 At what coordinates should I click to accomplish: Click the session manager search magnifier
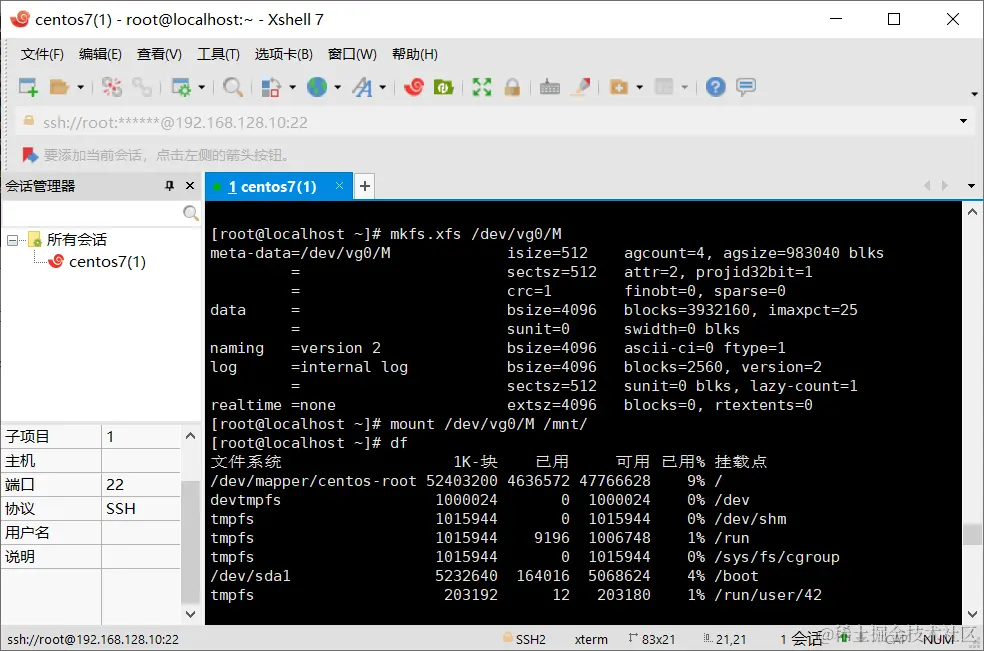tap(191, 213)
